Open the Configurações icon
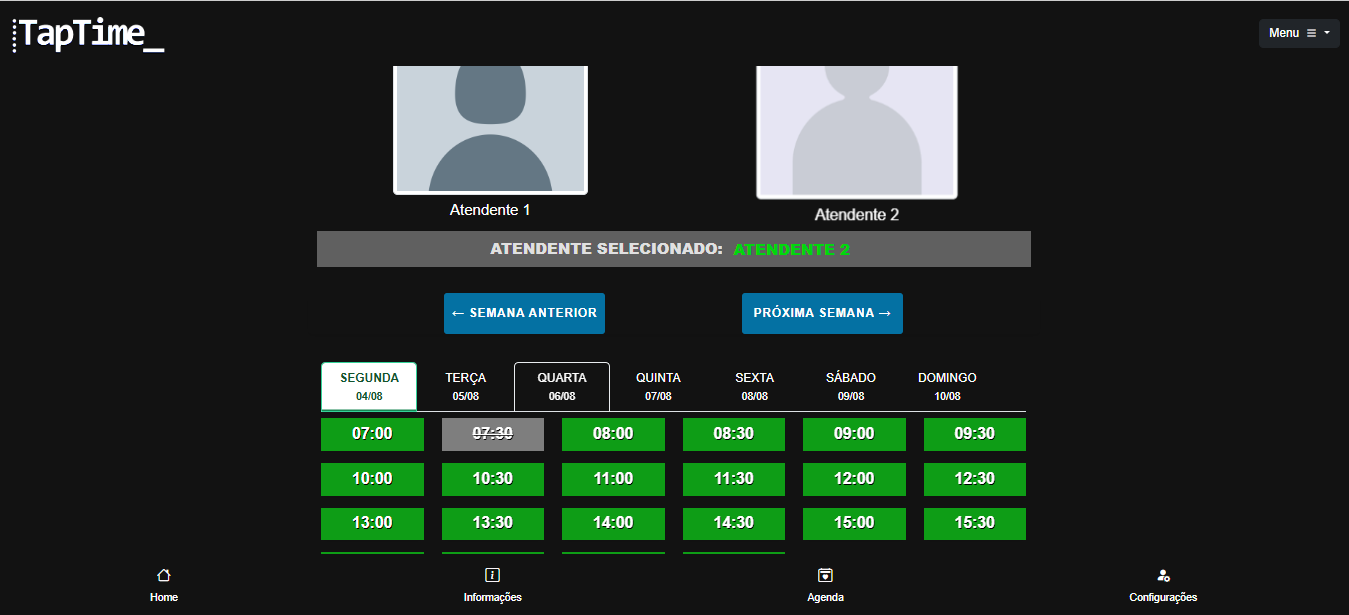Image resolution: width=1349 pixels, height=615 pixels. 1163,574
